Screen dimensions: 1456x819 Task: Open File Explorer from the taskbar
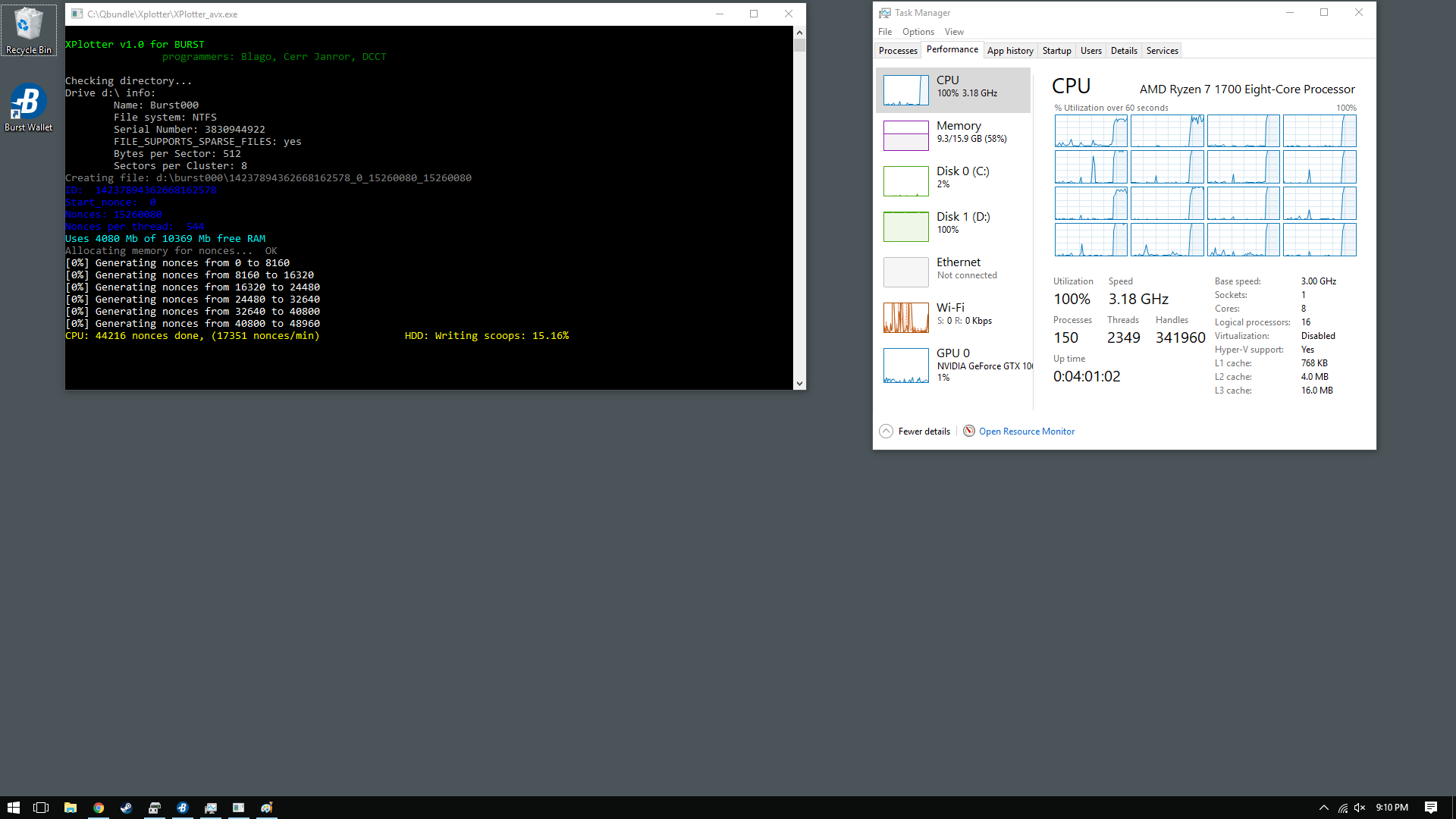70,808
